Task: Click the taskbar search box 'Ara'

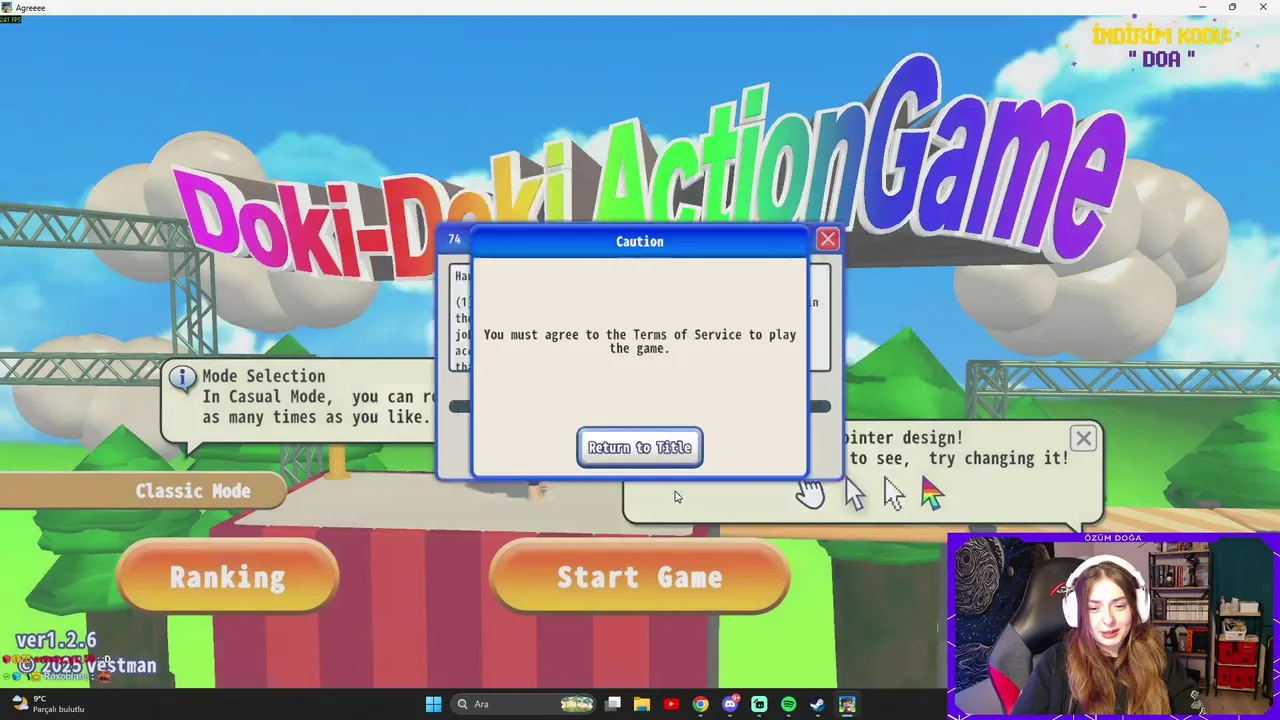Action: (x=522, y=704)
